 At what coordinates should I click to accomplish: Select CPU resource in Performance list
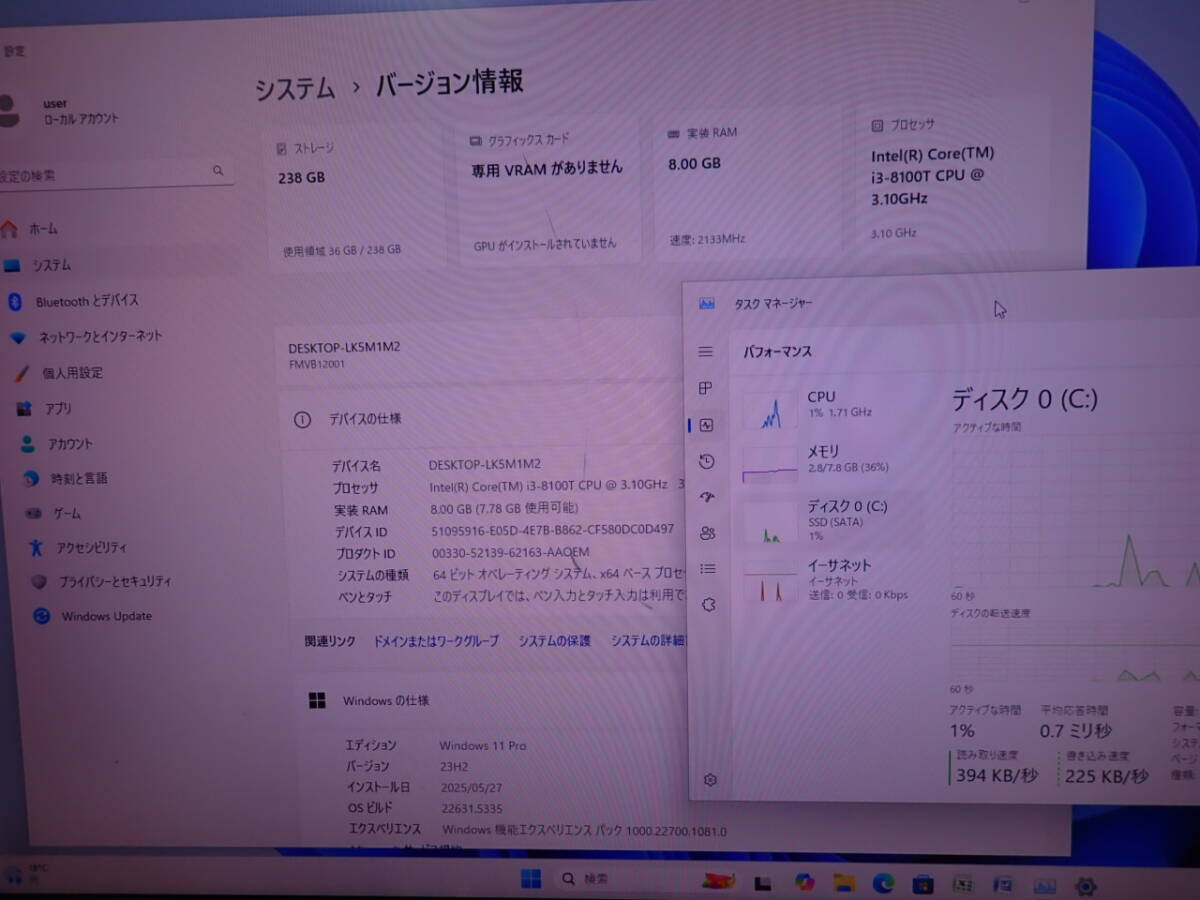coord(835,408)
